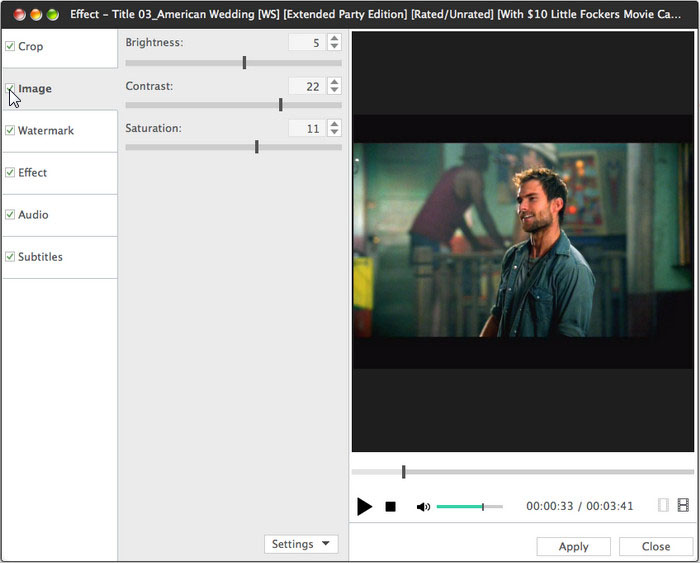Open the Settings dropdown
700x563 pixels.
pos(301,544)
